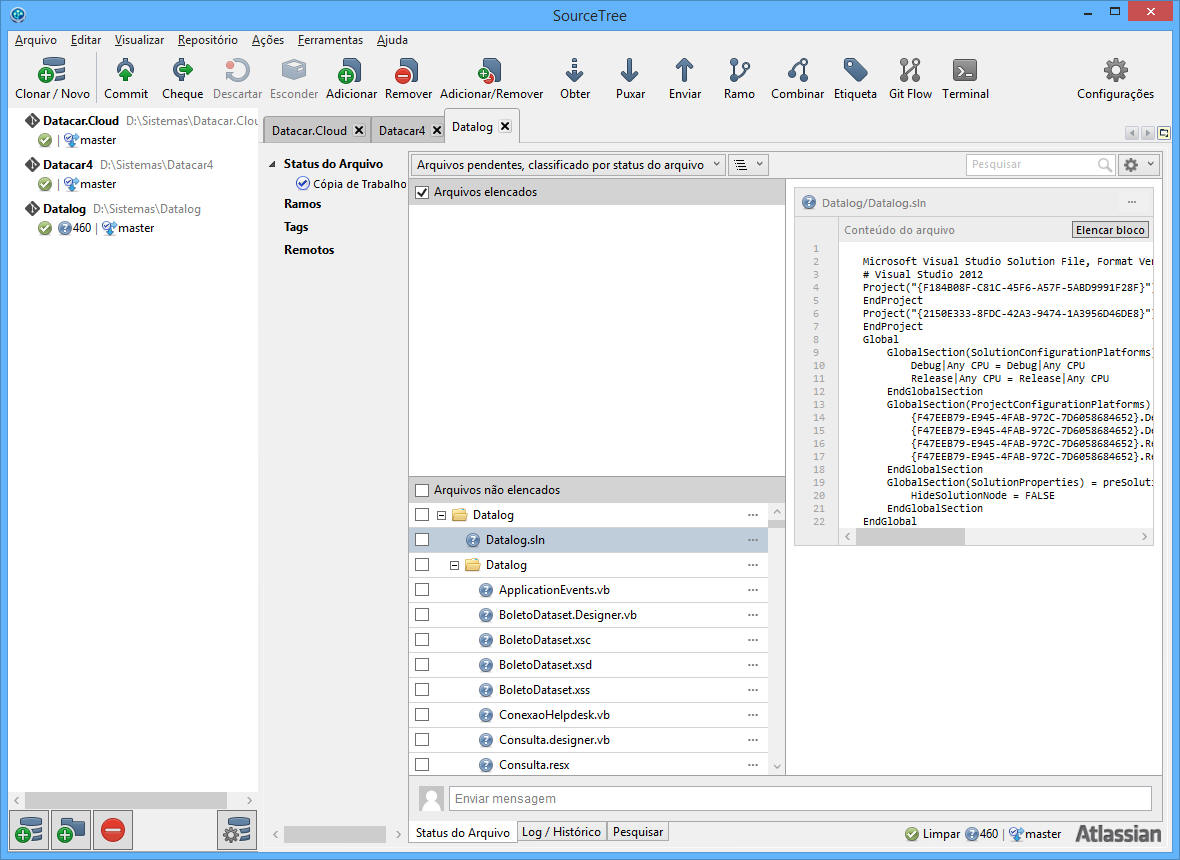The height and width of the screenshot is (860, 1180).
Task: Open Configurações gear in the toolbar
Action: click(1115, 71)
